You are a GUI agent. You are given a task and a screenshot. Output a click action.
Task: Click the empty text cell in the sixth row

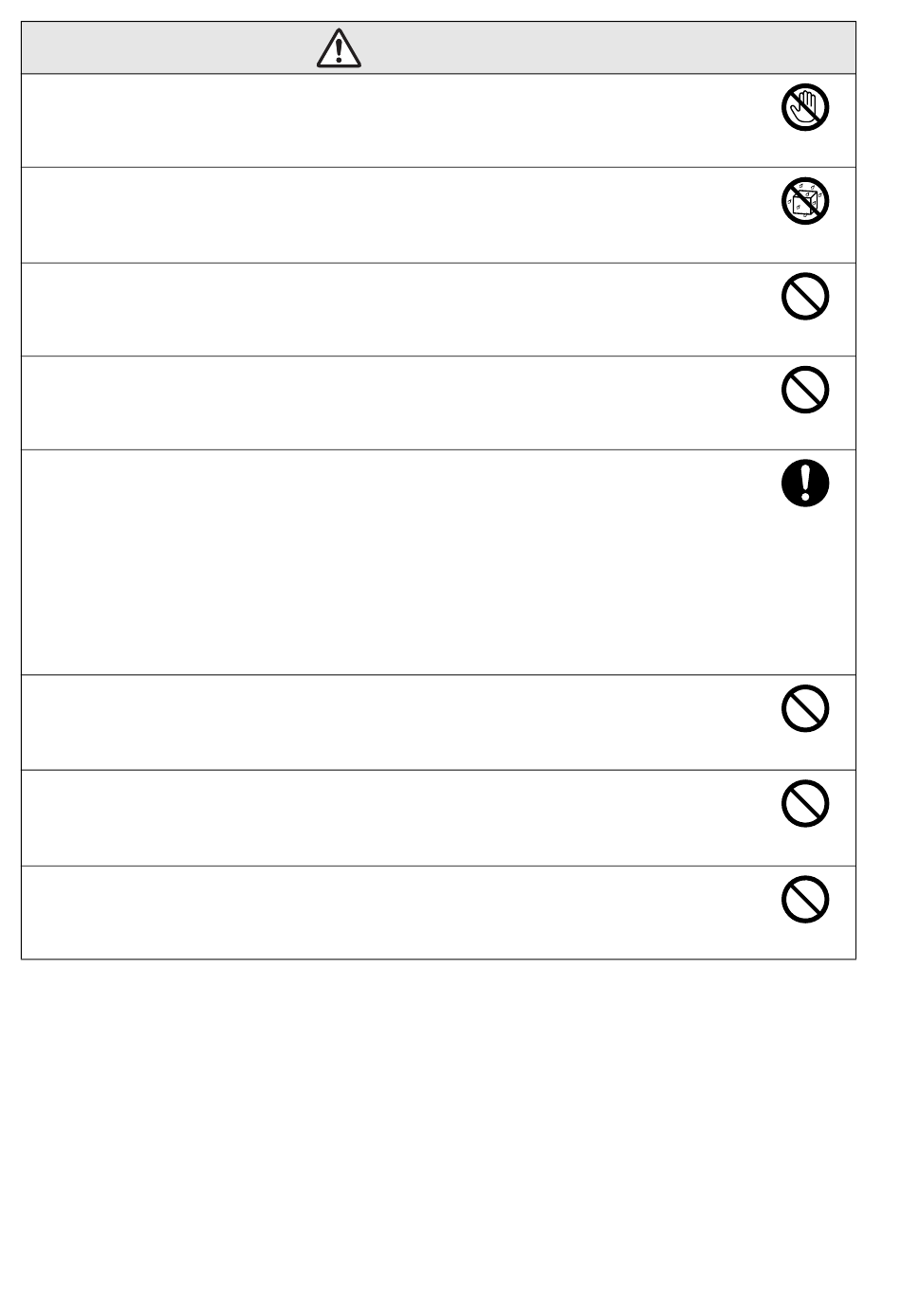pos(394,722)
